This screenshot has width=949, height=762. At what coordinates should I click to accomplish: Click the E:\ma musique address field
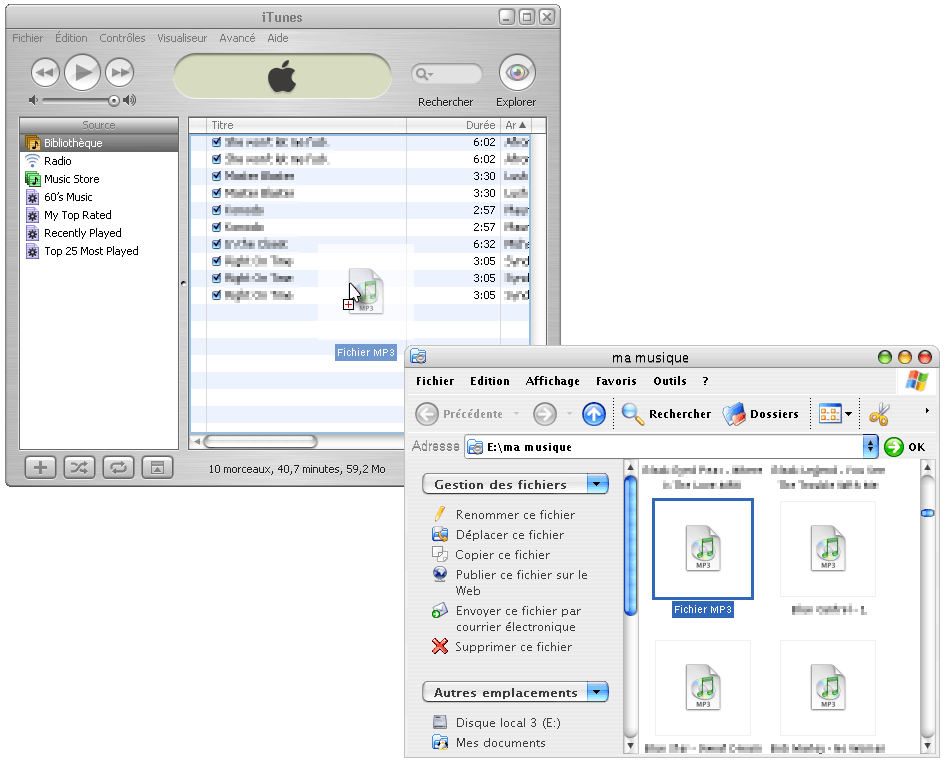click(665, 447)
